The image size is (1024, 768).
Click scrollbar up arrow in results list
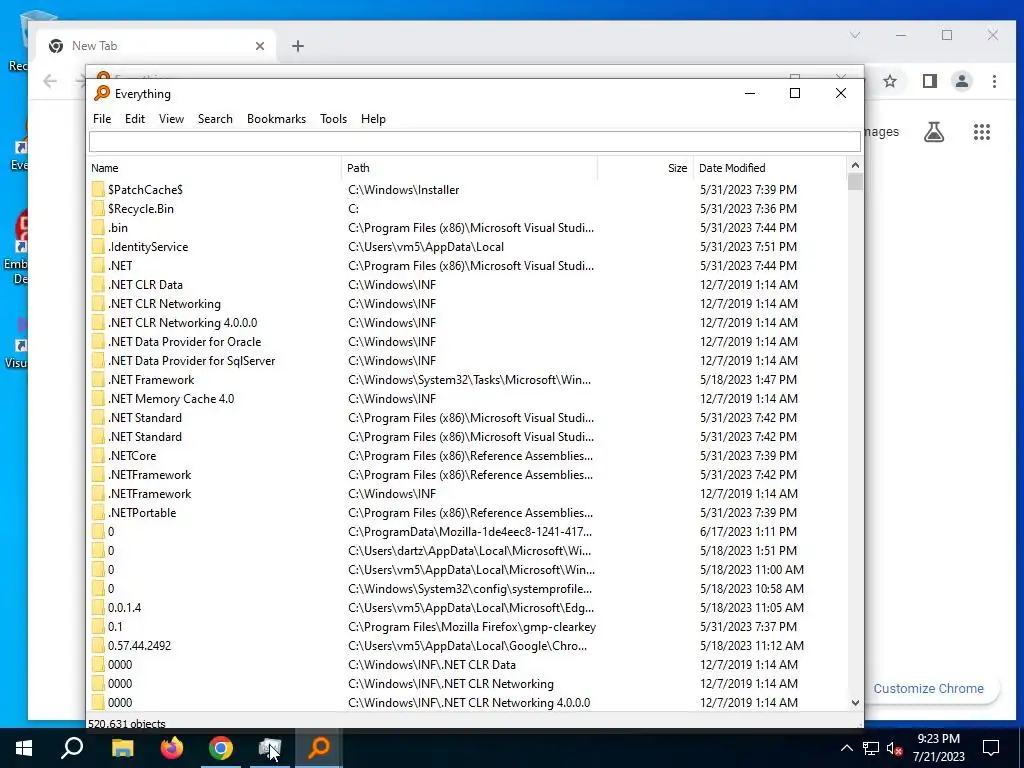[855, 165]
